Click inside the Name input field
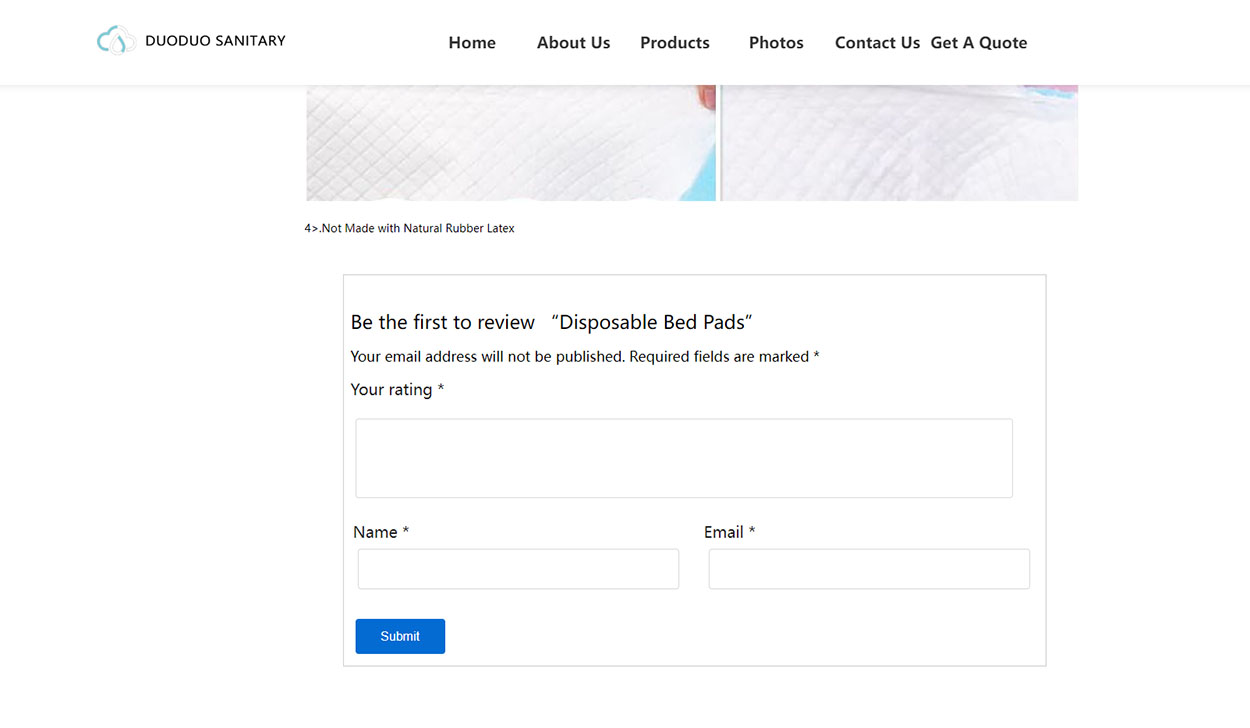 (518, 569)
